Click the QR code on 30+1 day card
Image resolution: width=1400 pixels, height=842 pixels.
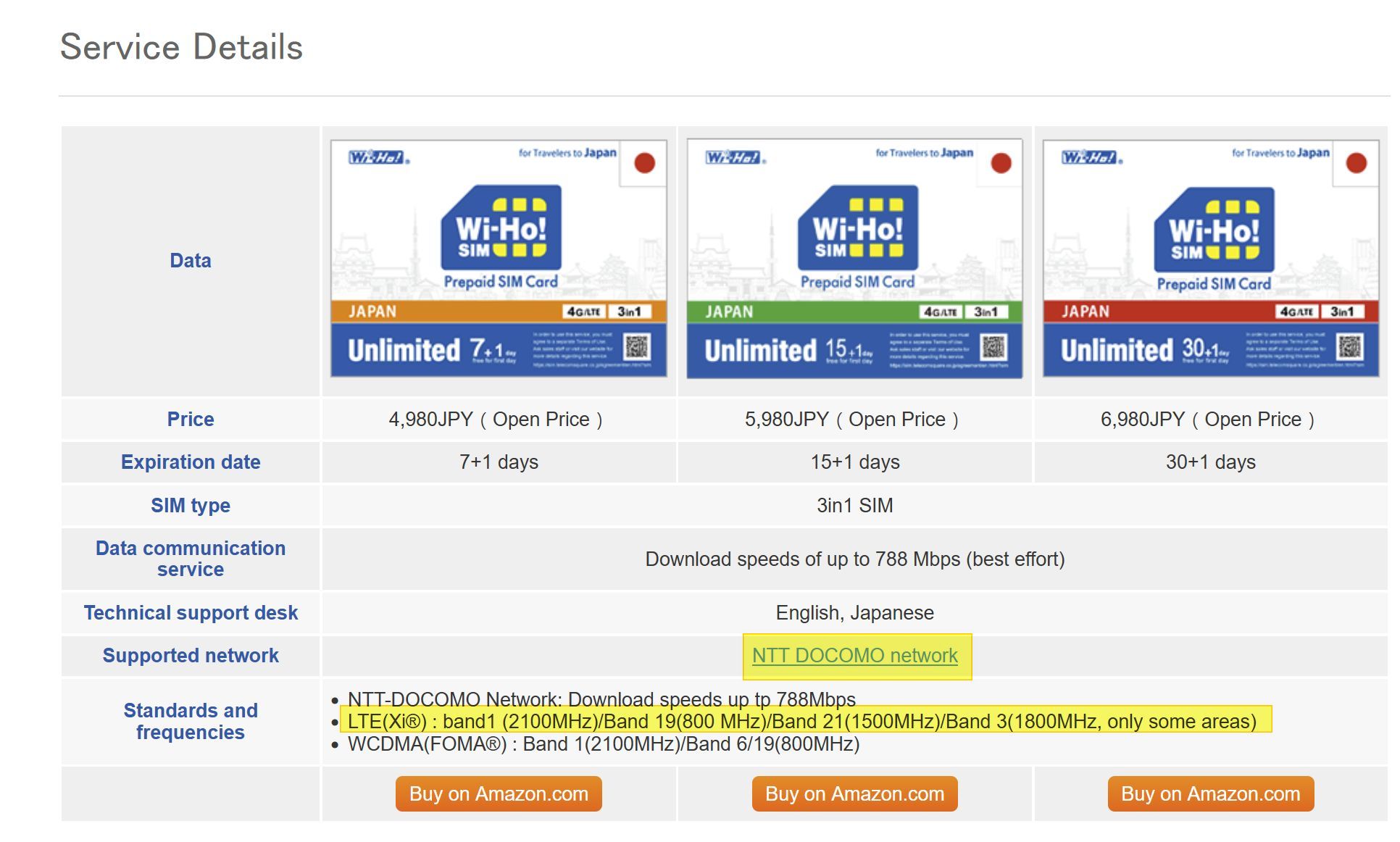[x=1349, y=347]
